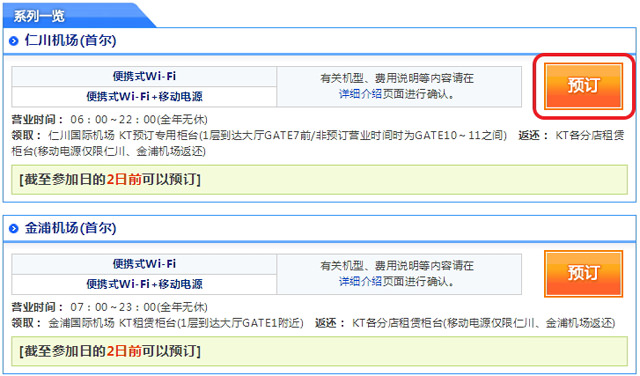
Task: Click 仁川机场 booking deadline notice box
Action: 319,180
